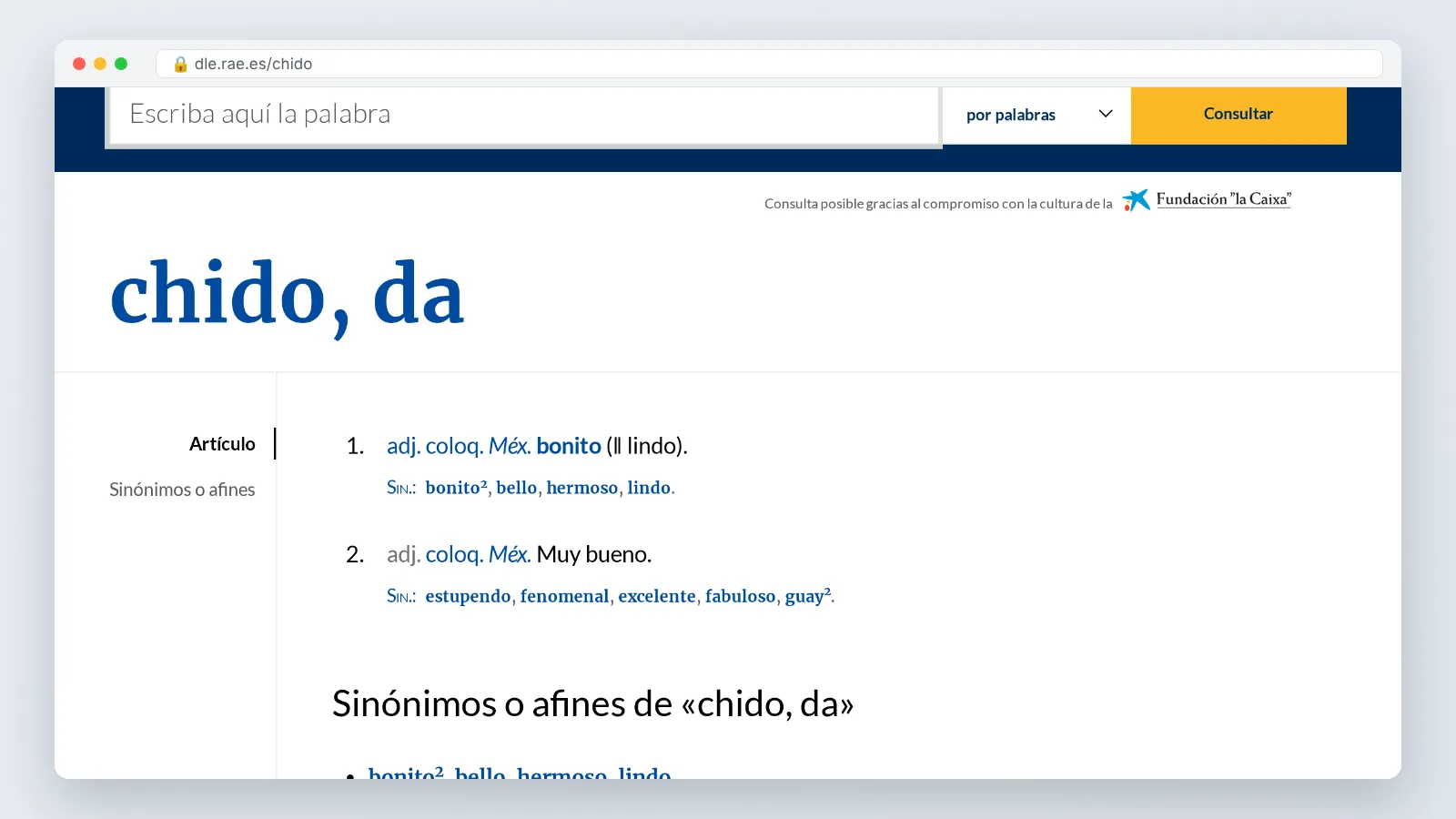The image size is (1456, 819).
Task: Click heading 'Sinónimos o afines de «chido, da»'
Action: tap(592, 703)
